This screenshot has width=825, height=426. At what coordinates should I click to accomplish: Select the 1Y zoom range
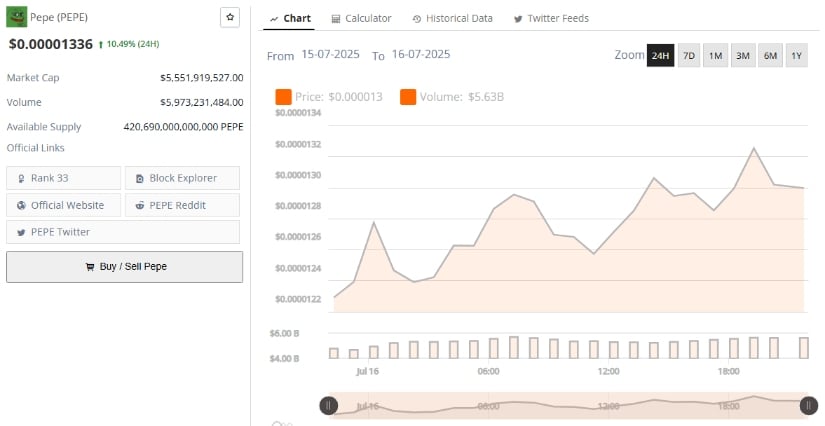pyautogui.click(x=797, y=55)
